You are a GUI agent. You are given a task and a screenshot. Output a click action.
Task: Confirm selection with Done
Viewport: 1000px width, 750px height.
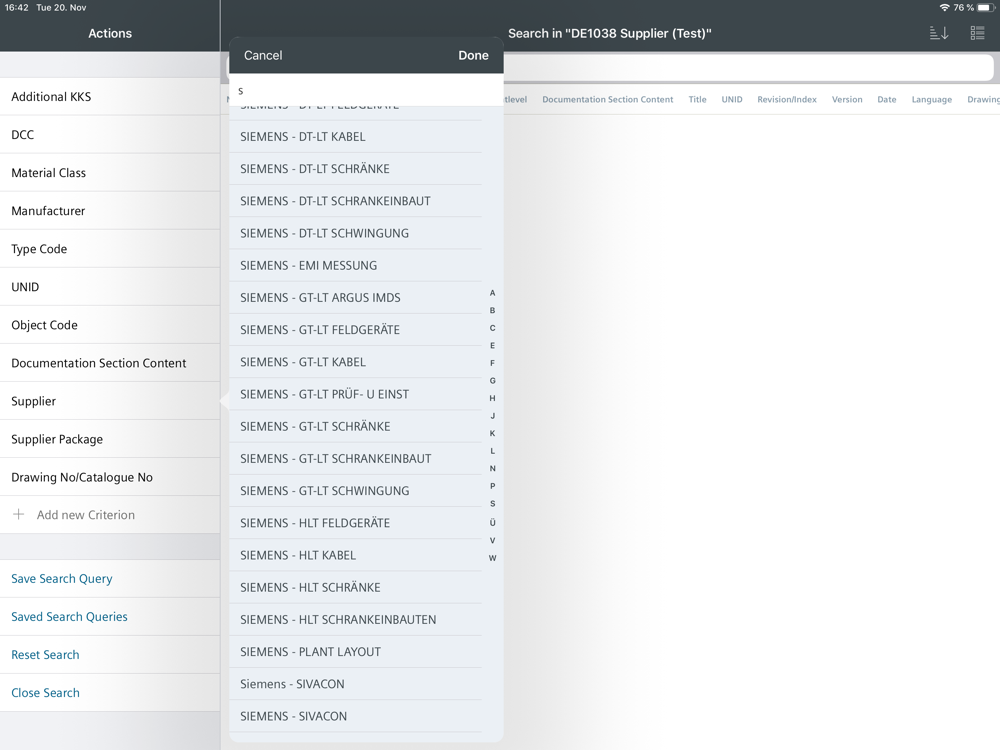pos(473,55)
